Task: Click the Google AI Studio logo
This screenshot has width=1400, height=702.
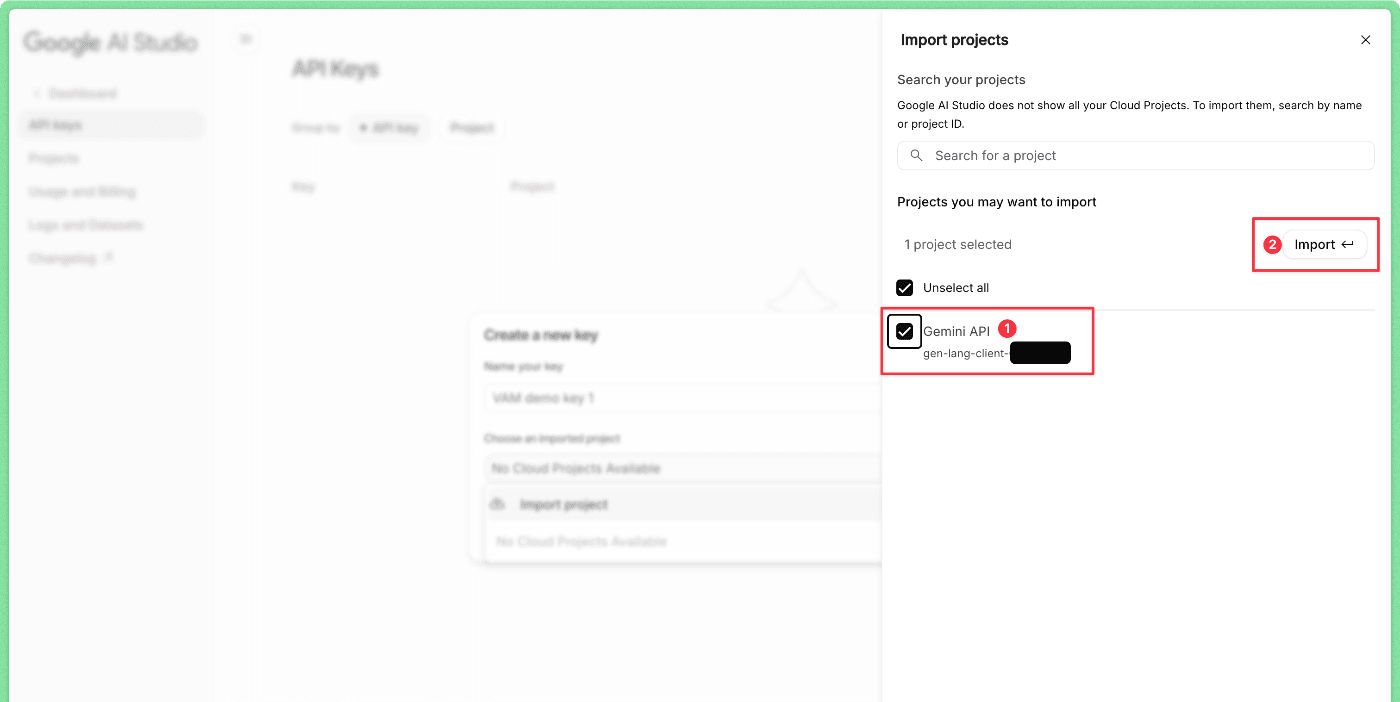Action: tap(110, 42)
